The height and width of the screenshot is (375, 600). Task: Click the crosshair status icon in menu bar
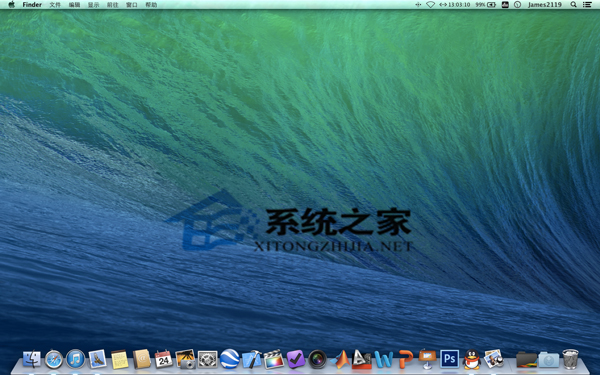[x=418, y=5]
